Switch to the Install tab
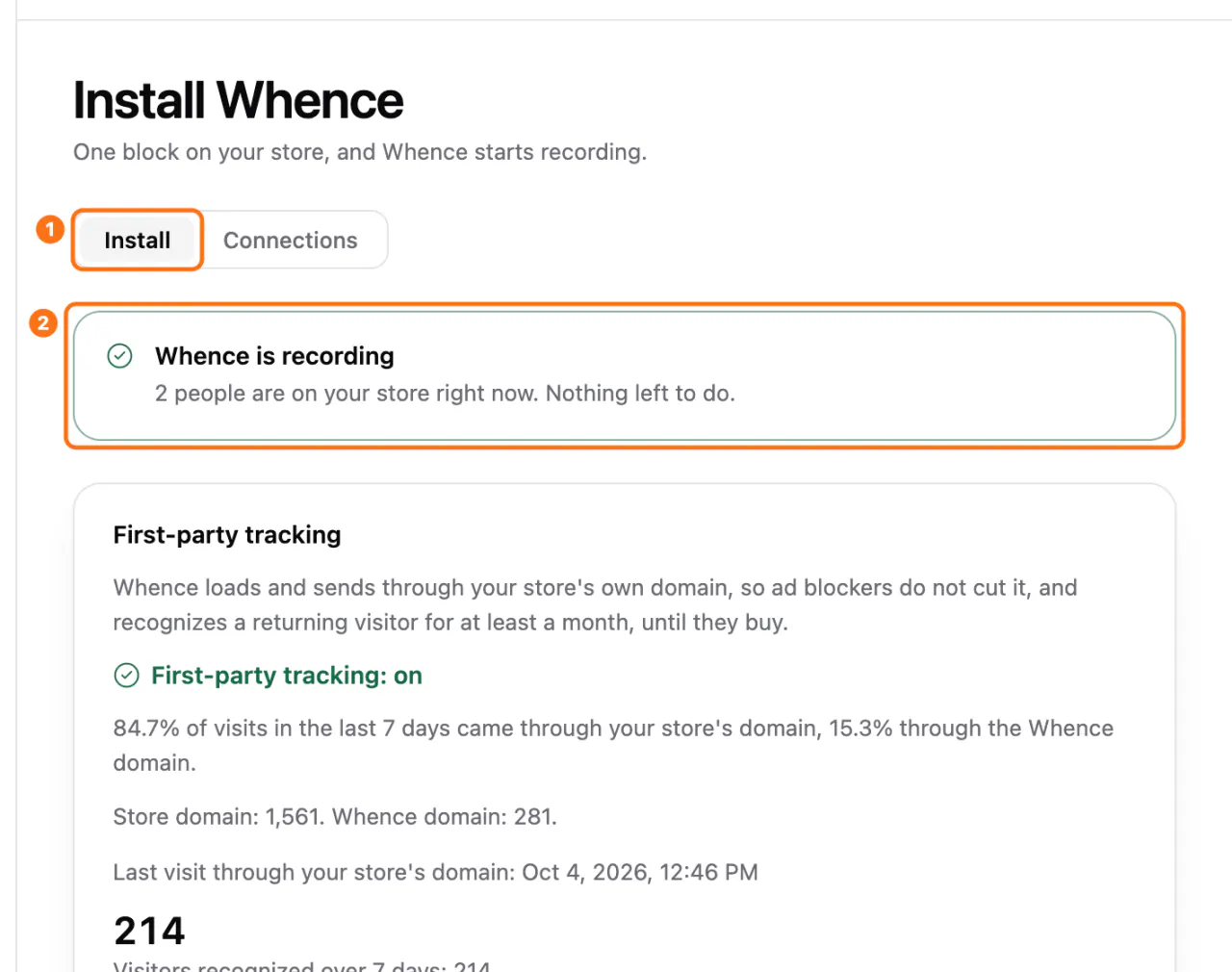1232x972 pixels. (x=137, y=240)
